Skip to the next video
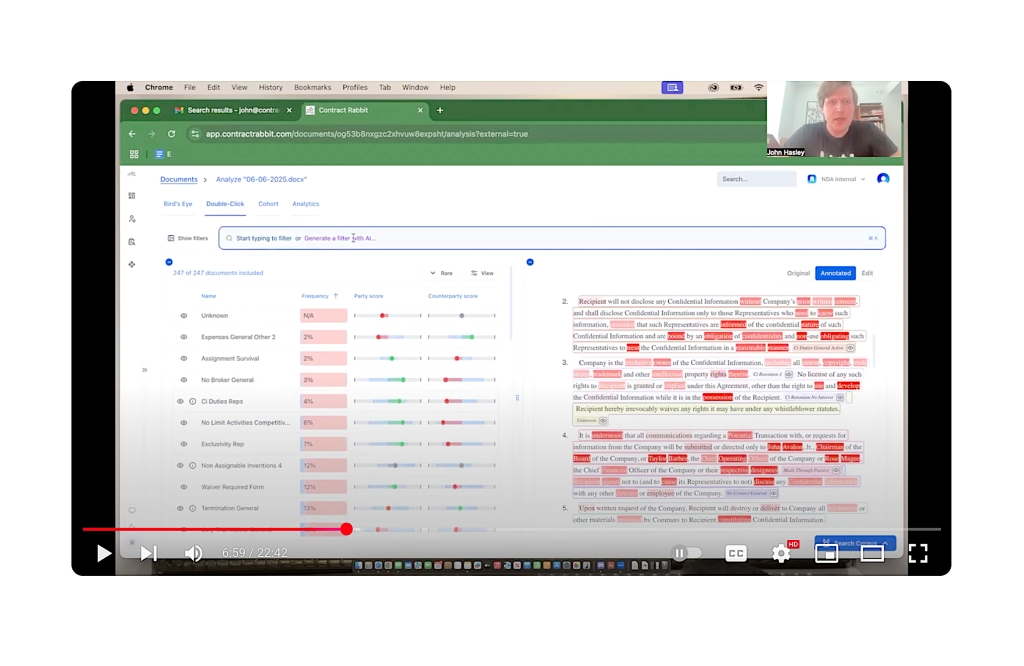Screen dimensions: 1024x666 [149, 553]
